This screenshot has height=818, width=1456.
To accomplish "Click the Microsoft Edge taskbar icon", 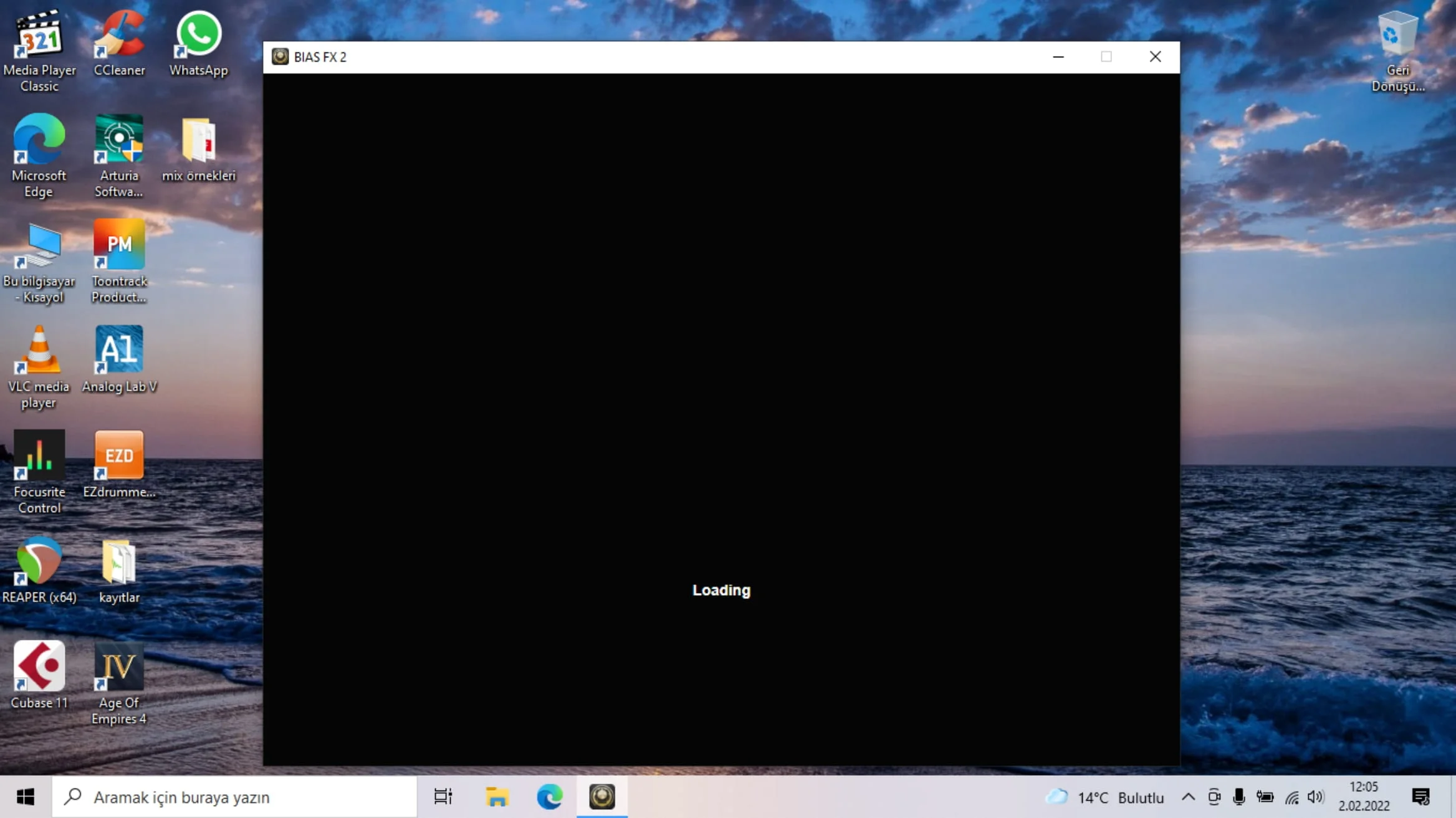I will [549, 797].
